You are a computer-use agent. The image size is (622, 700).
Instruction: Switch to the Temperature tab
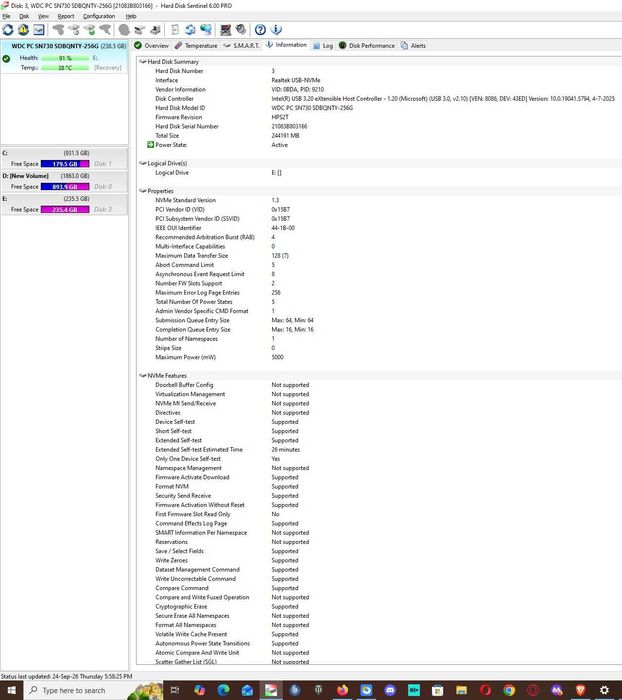click(196, 46)
